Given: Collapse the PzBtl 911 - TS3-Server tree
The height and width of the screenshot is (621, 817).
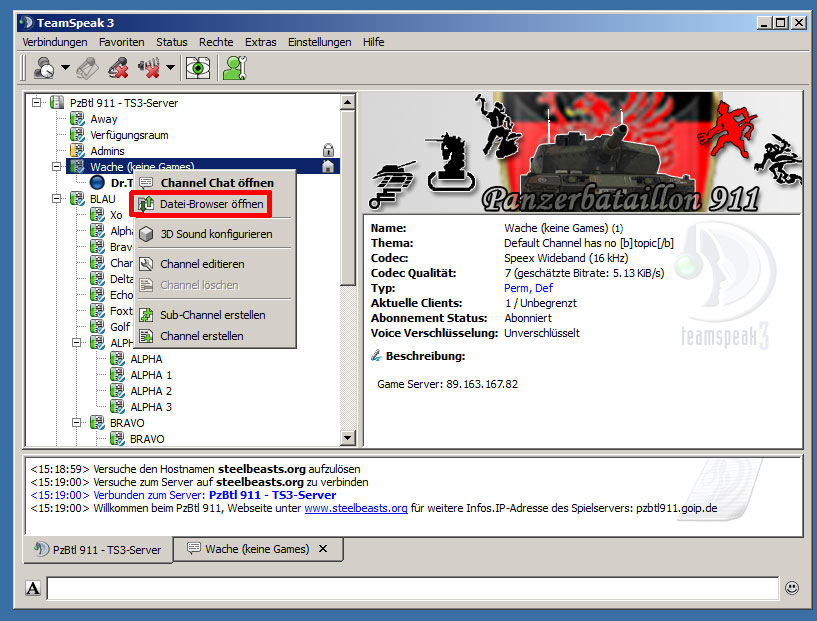Looking at the screenshot, I should pos(37,103).
